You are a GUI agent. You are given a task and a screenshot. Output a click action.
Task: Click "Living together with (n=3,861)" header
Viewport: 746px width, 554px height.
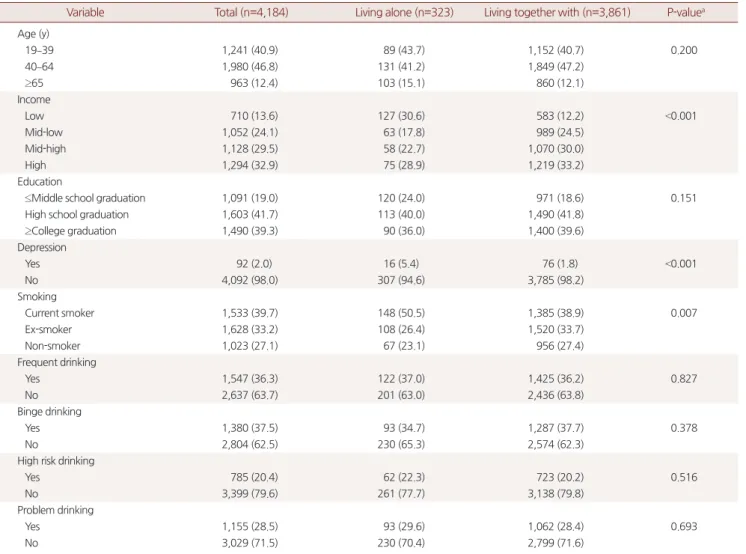coord(557,13)
